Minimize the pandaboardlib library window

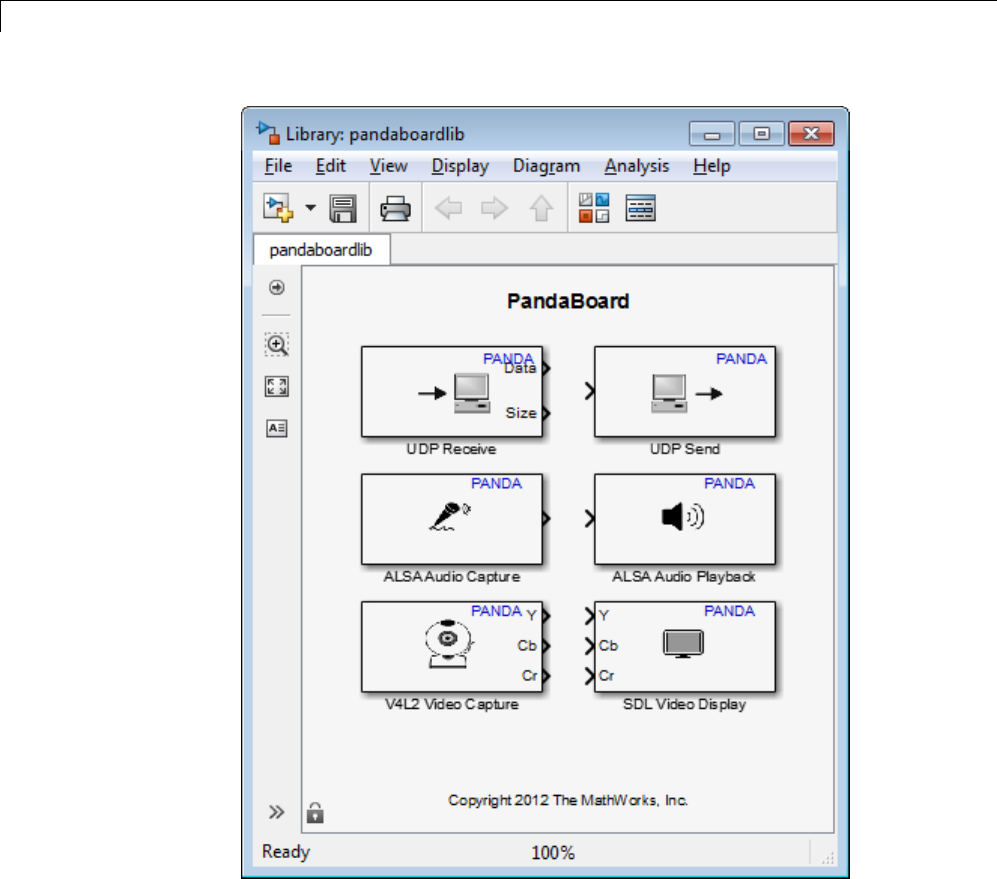pyautogui.click(x=712, y=134)
